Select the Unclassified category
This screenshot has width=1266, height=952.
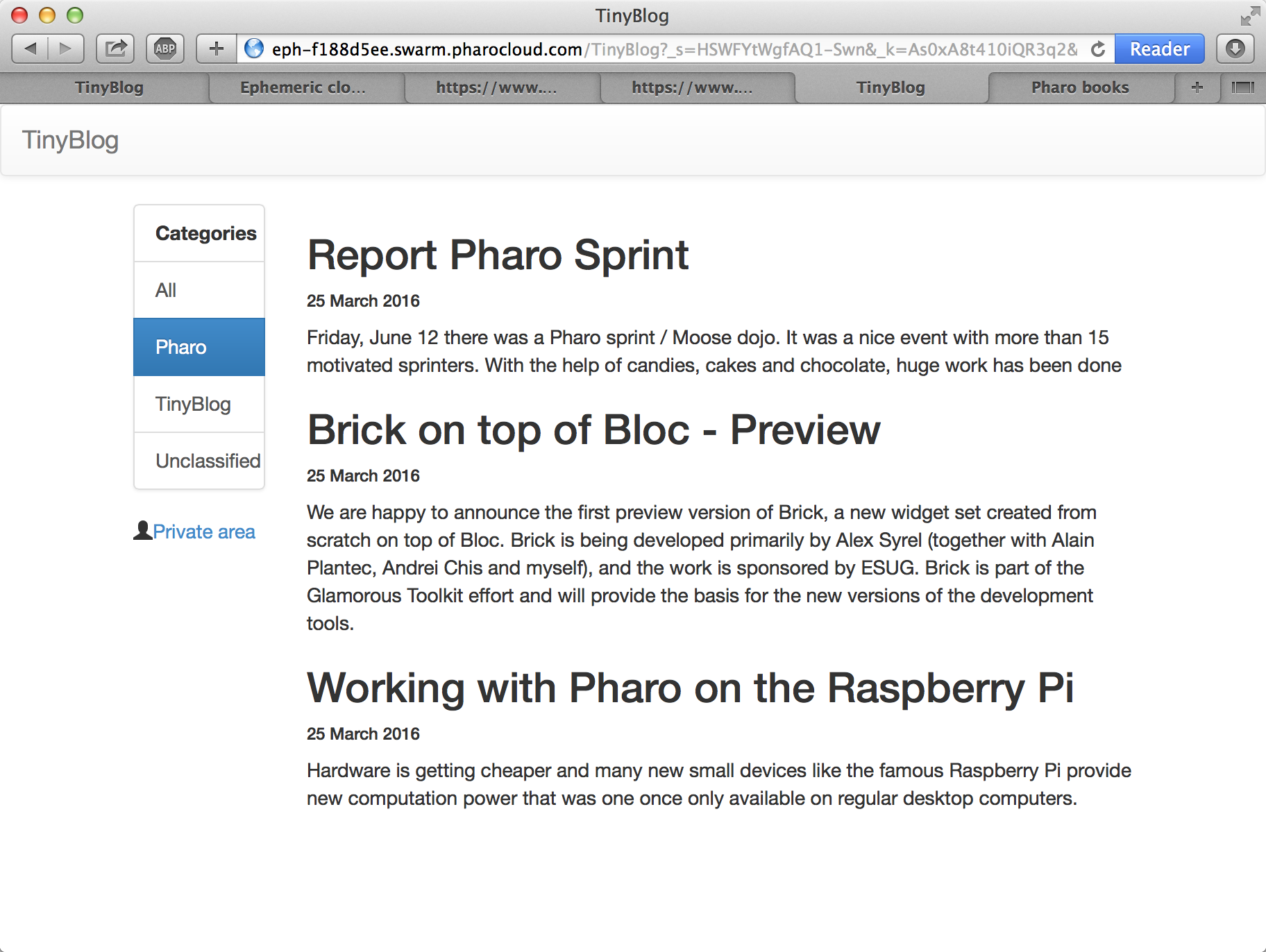point(199,461)
